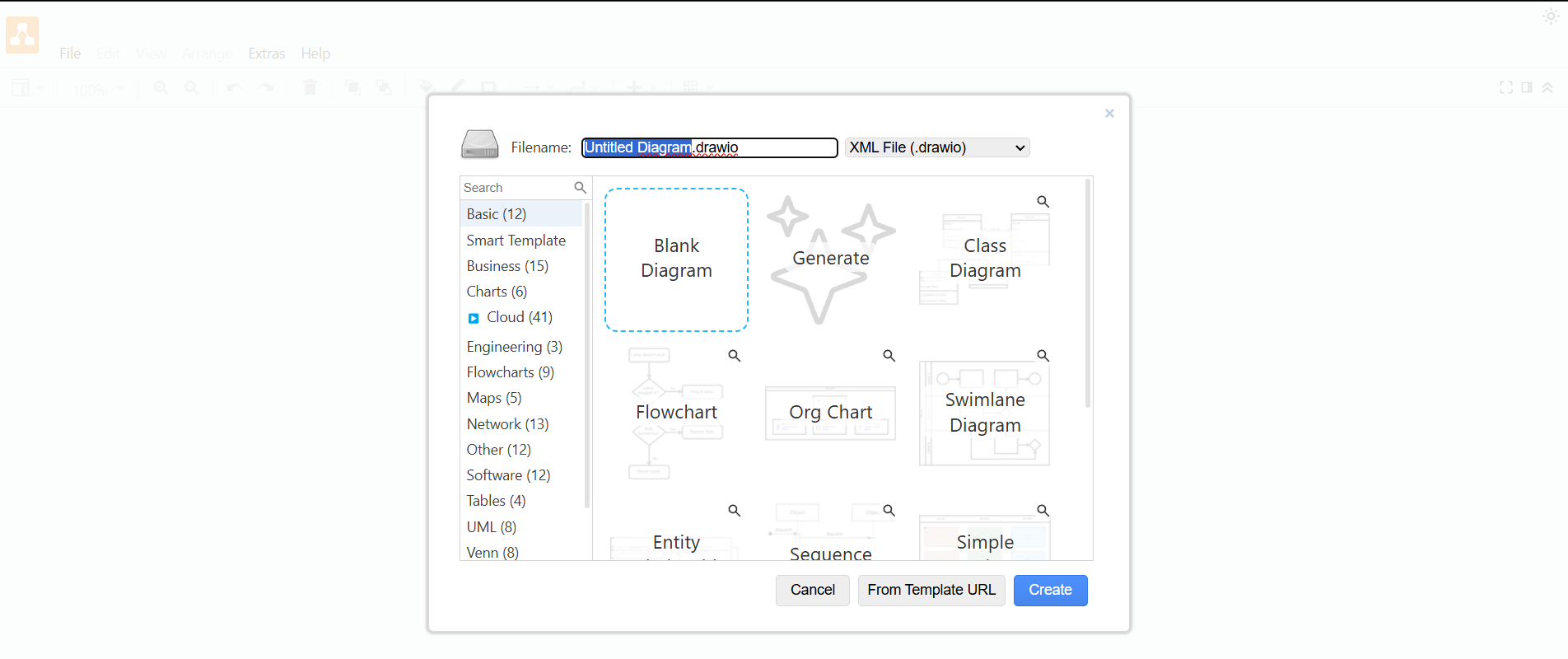1568x659 pixels.
Task: Select the Network (13) category
Action: click(521, 424)
